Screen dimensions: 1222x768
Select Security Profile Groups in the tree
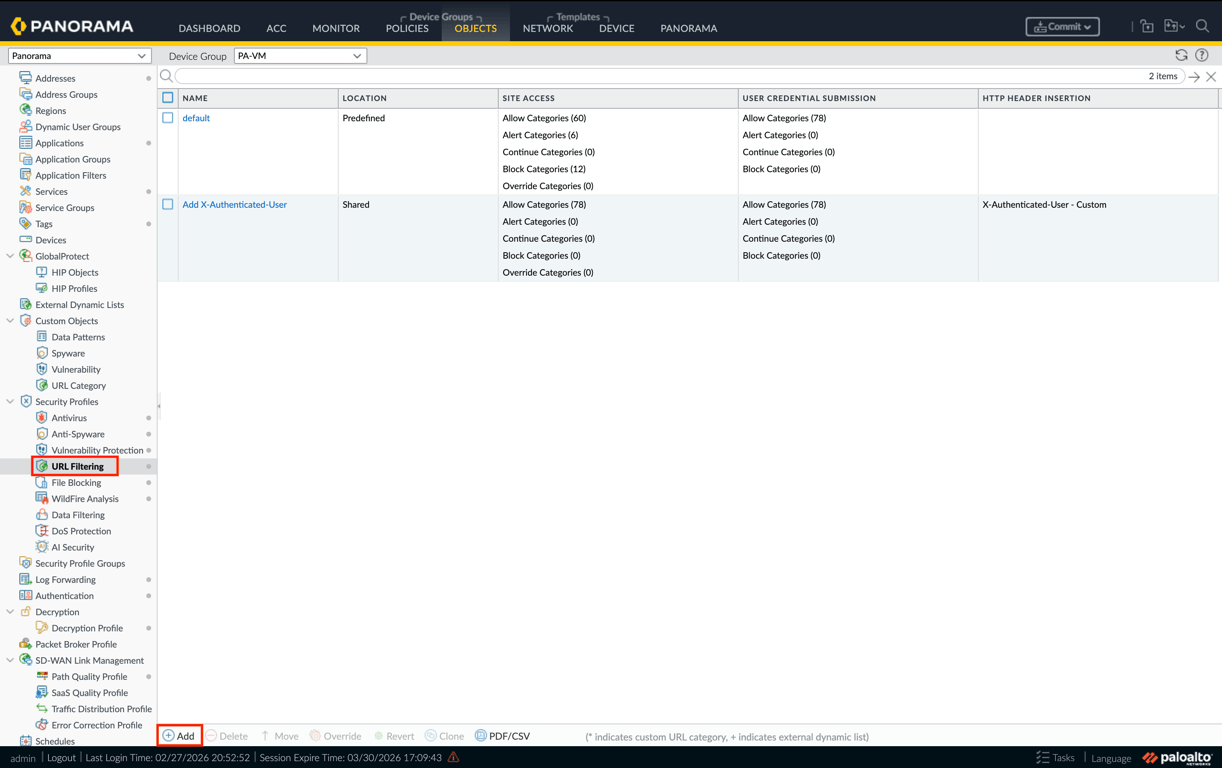(x=80, y=563)
